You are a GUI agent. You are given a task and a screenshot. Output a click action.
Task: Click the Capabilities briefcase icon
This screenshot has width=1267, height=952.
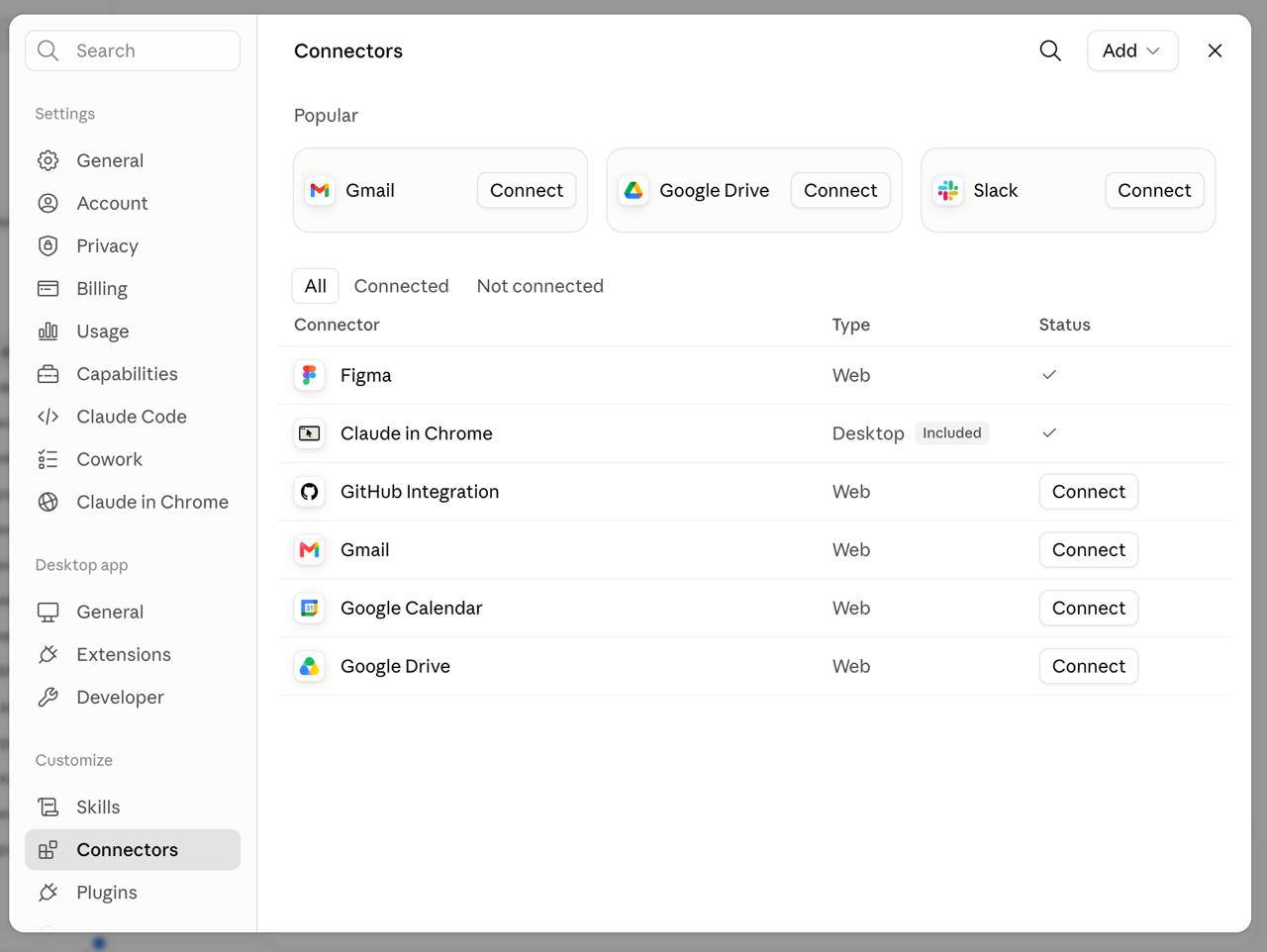click(x=48, y=374)
